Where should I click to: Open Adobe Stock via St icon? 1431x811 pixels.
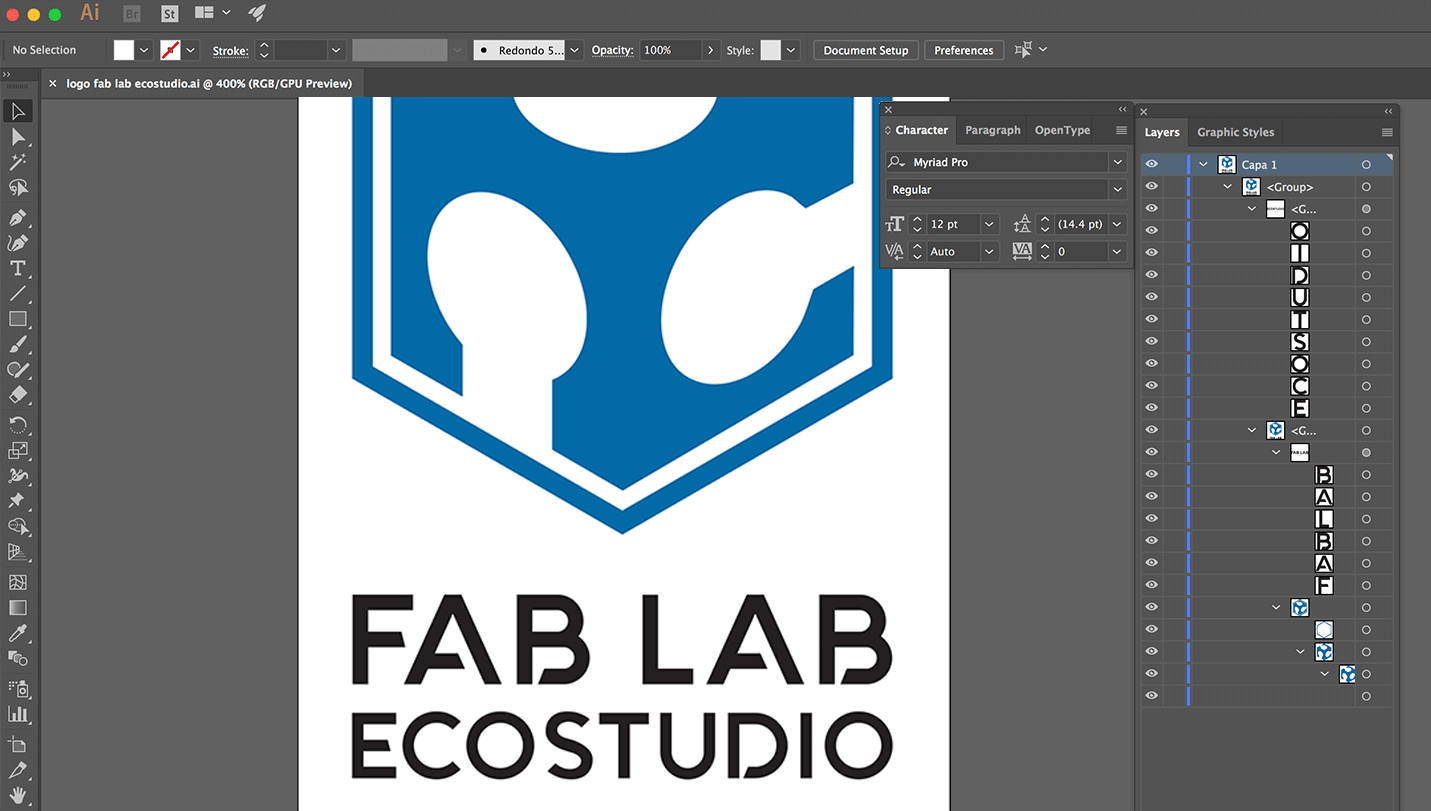pyautogui.click(x=169, y=13)
